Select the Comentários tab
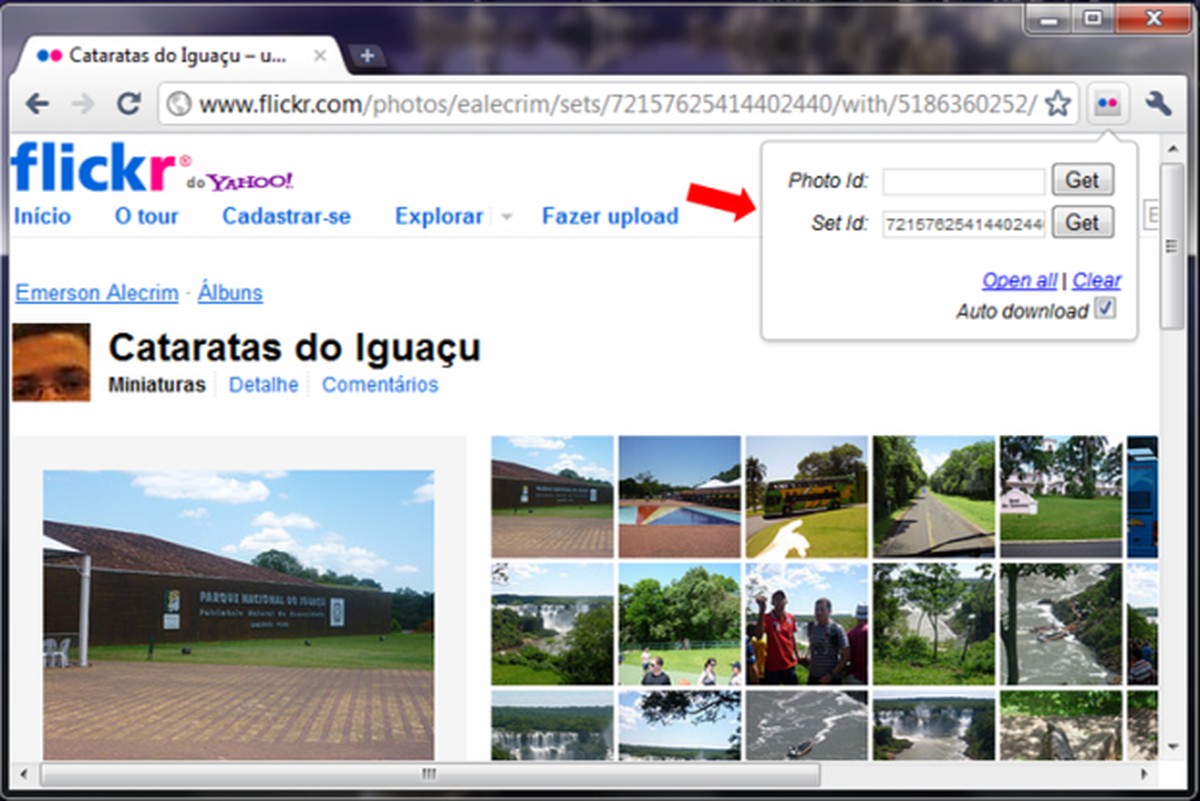Viewport: 1200px width, 801px height. pyautogui.click(x=378, y=384)
